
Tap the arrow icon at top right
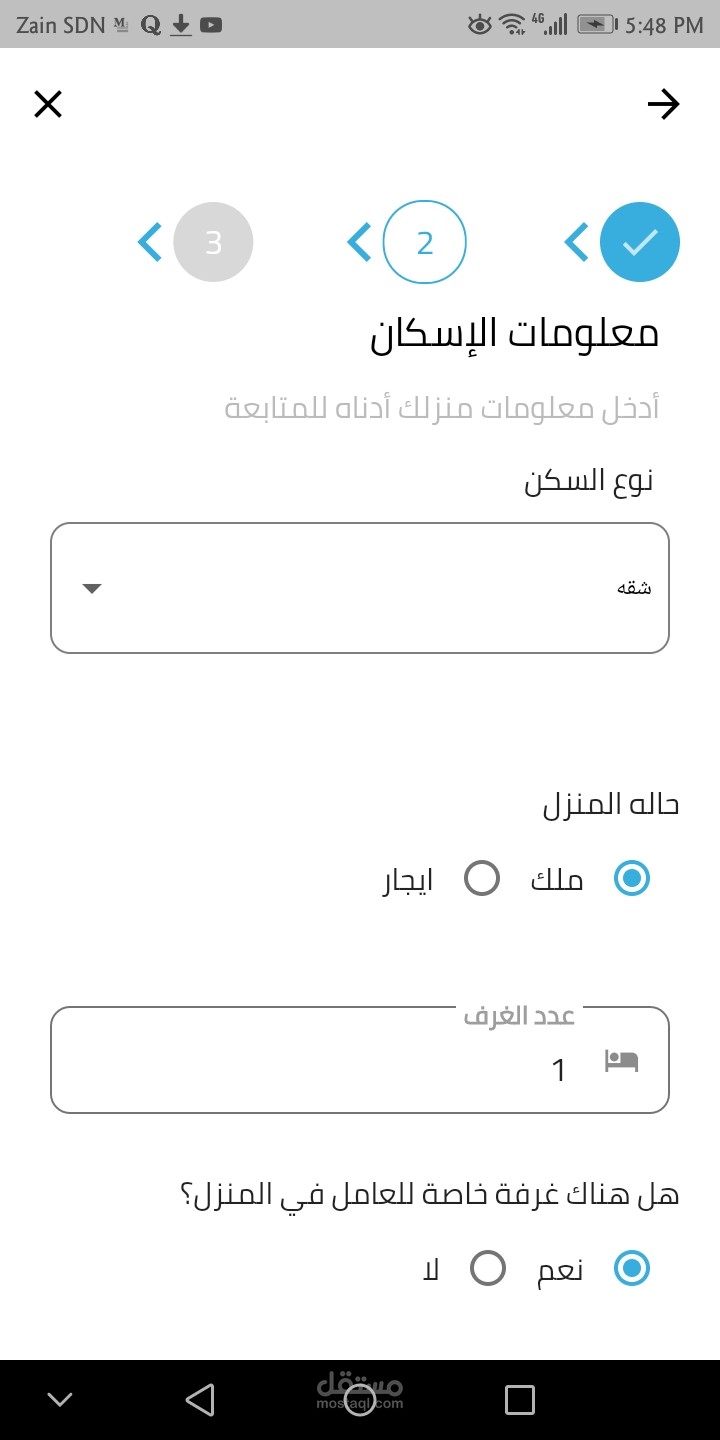[663, 104]
